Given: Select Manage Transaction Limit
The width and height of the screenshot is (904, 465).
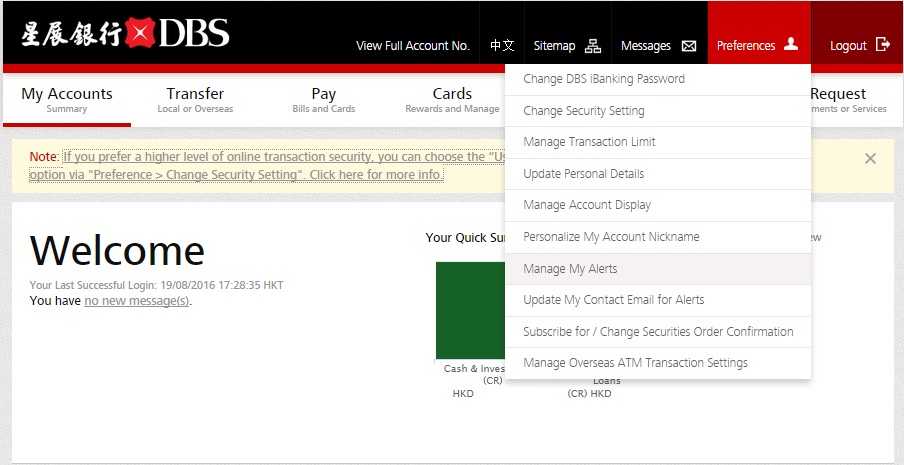Looking at the screenshot, I should (x=658, y=142).
